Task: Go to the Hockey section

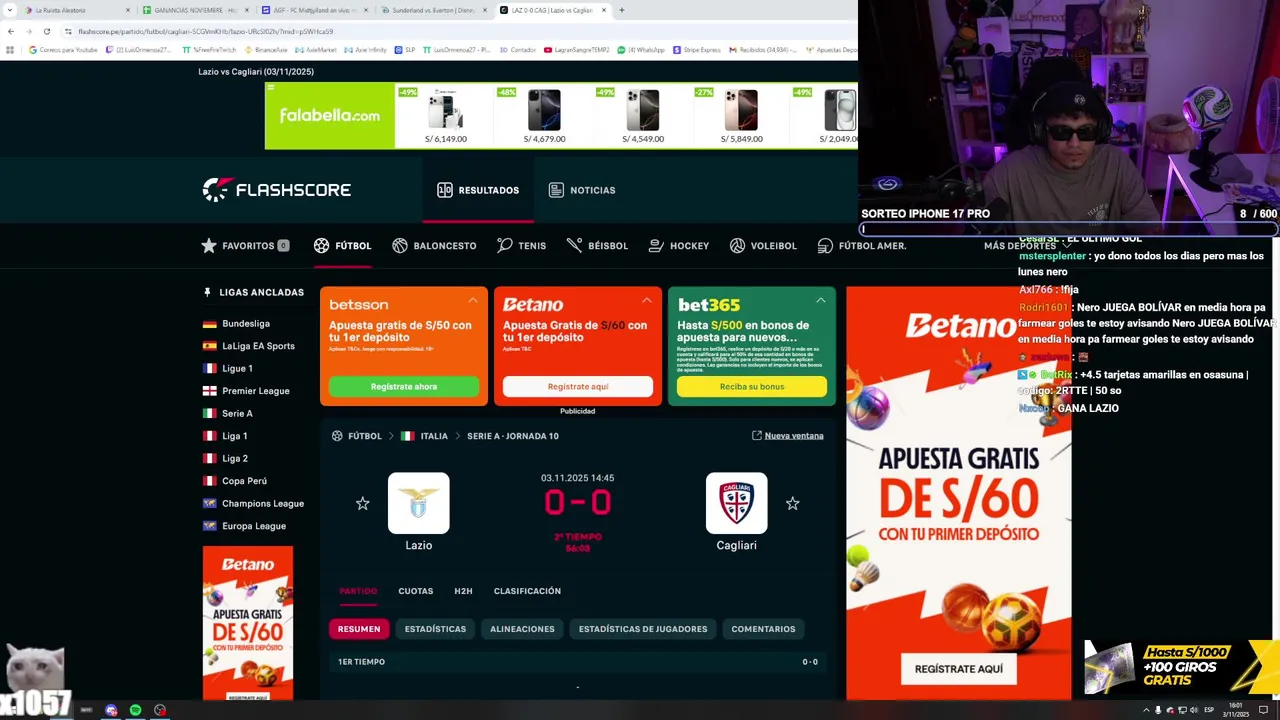Action: (679, 245)
